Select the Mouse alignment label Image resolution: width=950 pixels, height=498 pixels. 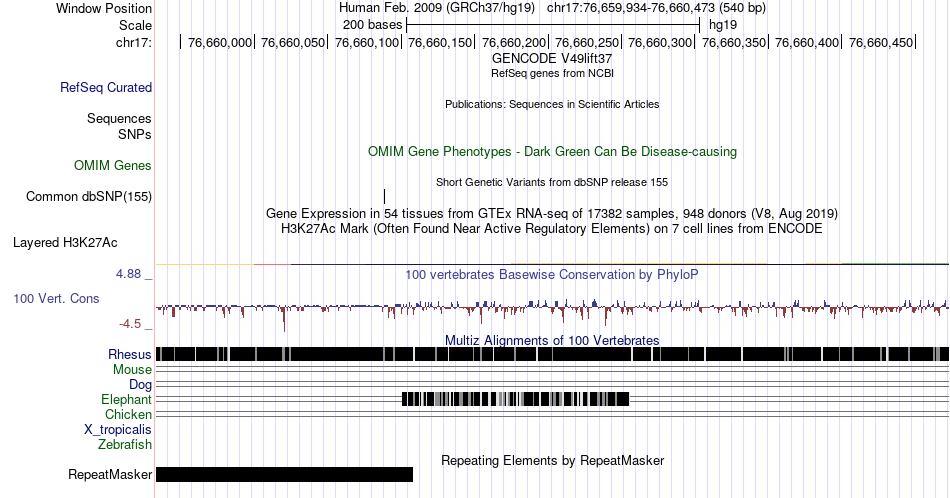(132, 370)
